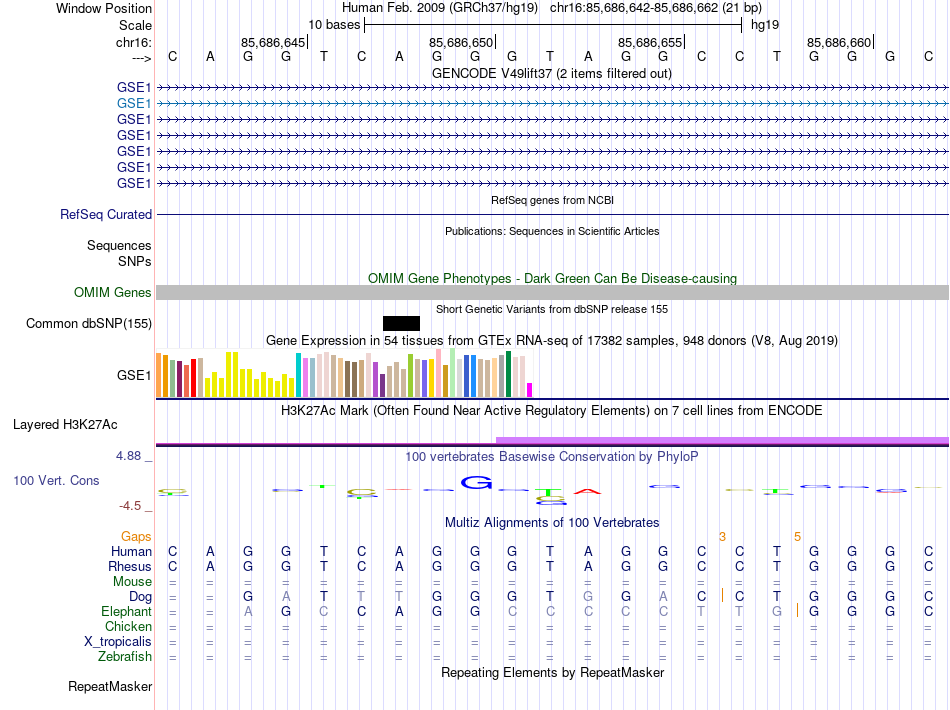Viewport: 950px width, 710px height.
Task: Select the Common dbSNP(155) track label
Action: (x=89, y=323)
